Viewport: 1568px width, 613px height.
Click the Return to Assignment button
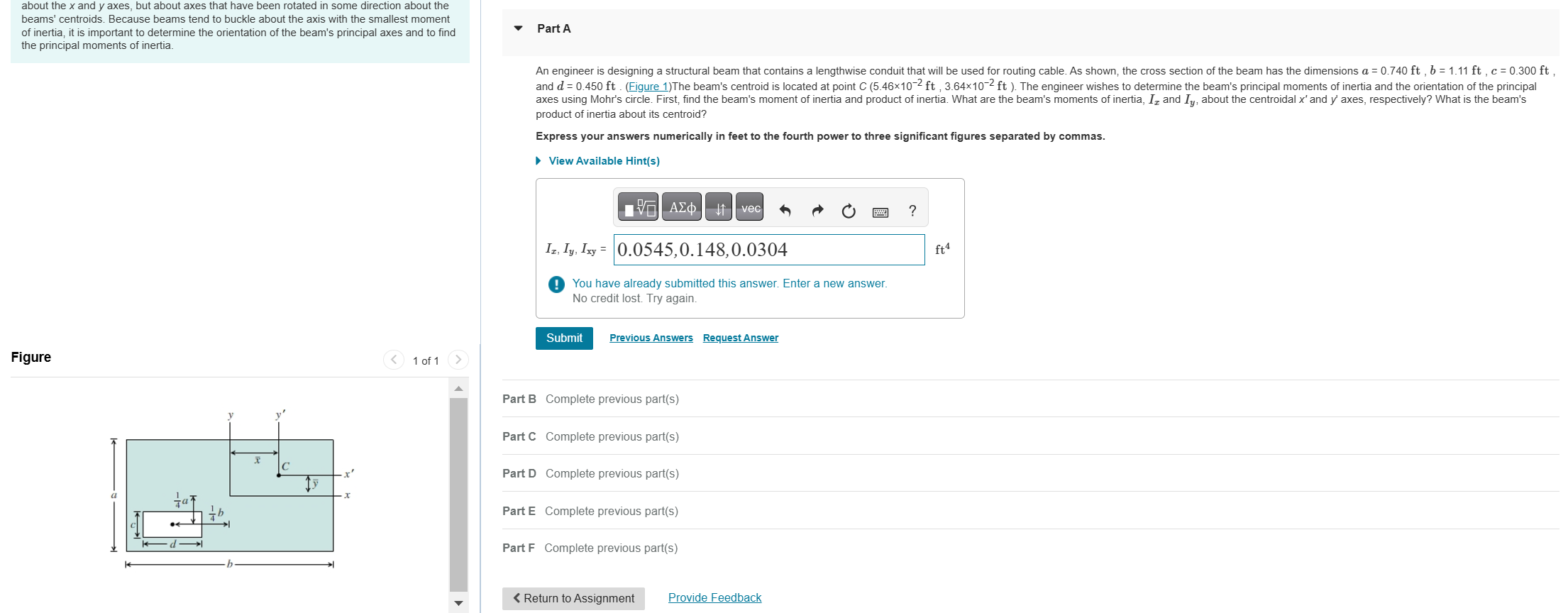coord(573,598)
